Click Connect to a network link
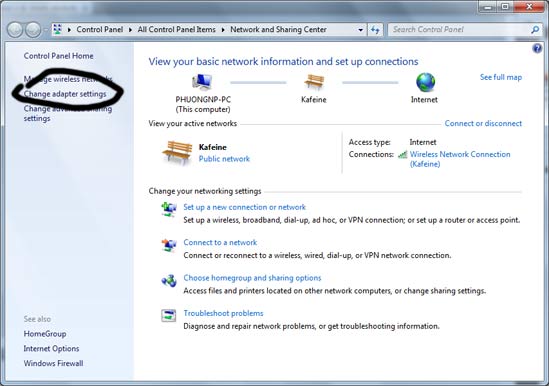Viewport: 549px width, 386px height. pos(220,242)
